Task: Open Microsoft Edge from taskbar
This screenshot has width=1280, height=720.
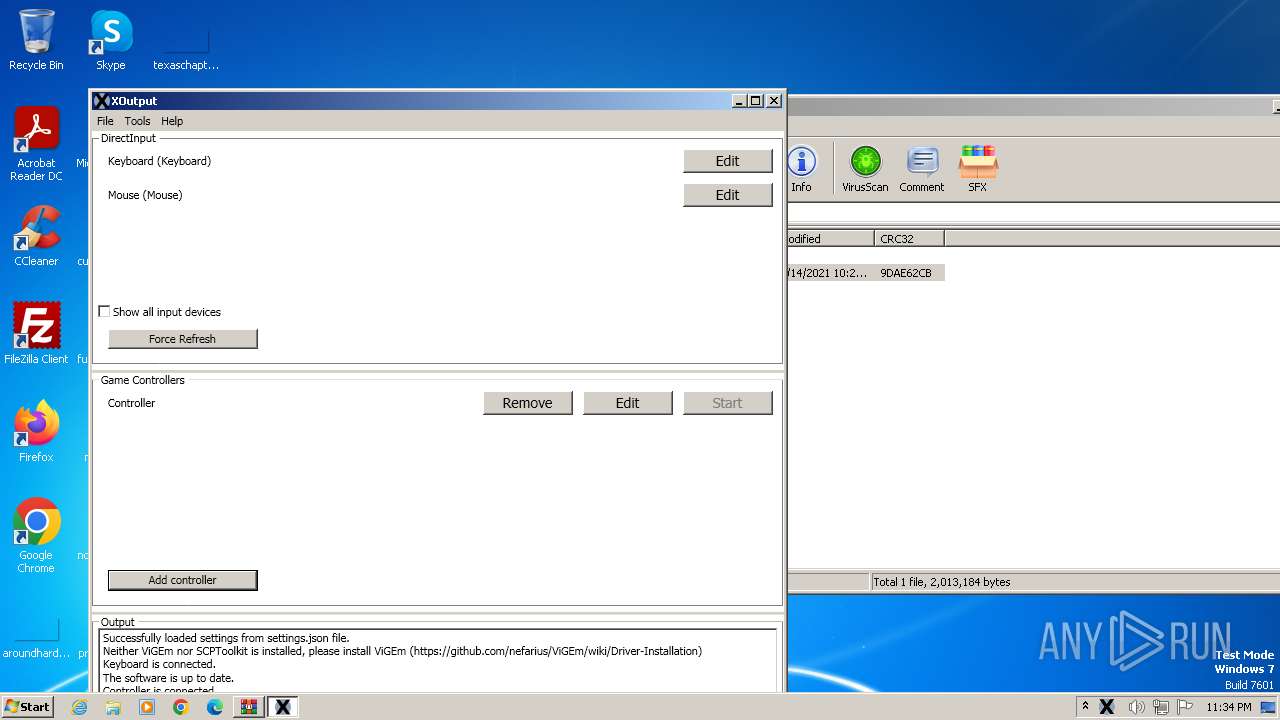Action: pyautogui.click(x=215, y=707)
